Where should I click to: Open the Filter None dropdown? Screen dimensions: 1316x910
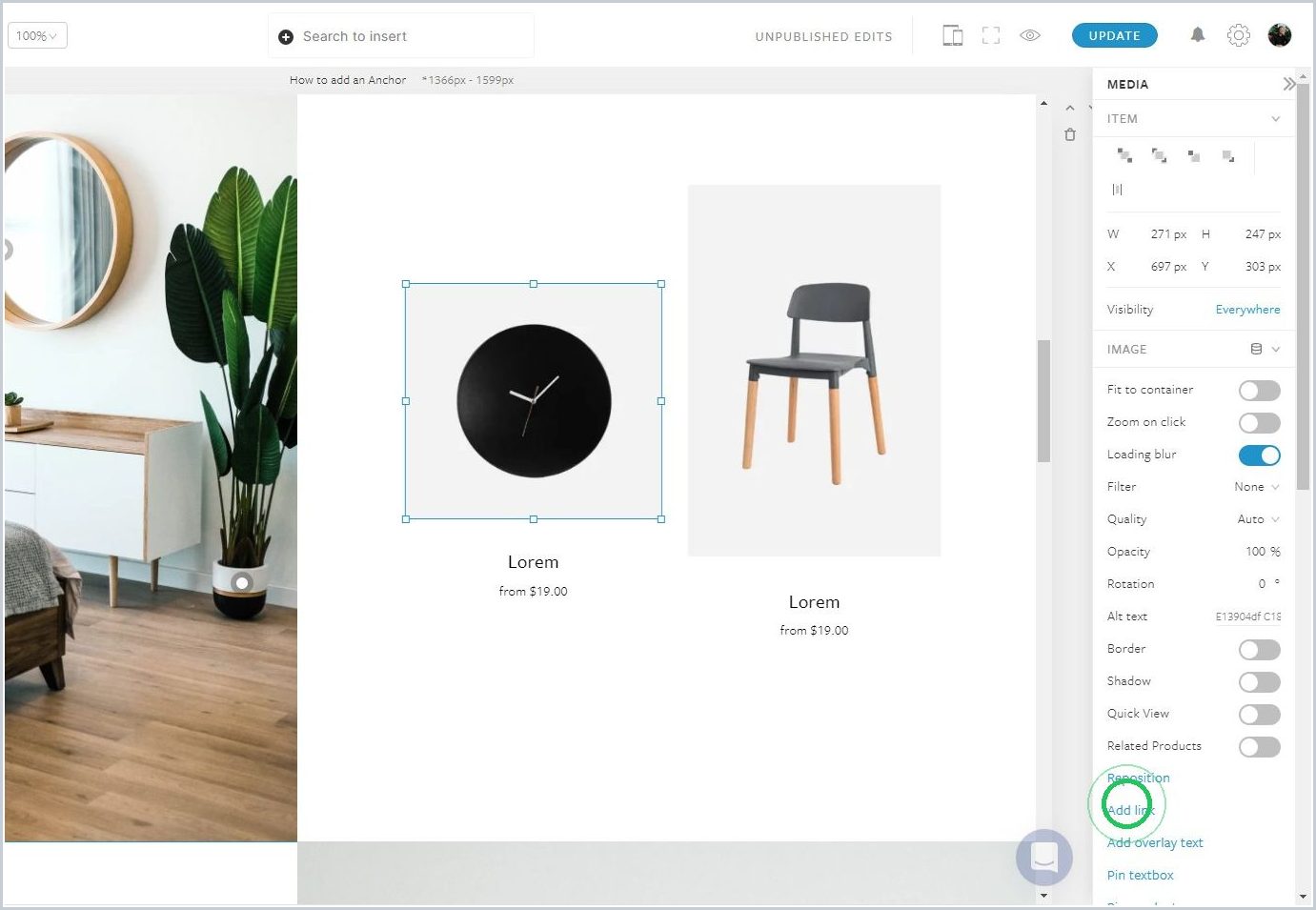click(1257, 487)
